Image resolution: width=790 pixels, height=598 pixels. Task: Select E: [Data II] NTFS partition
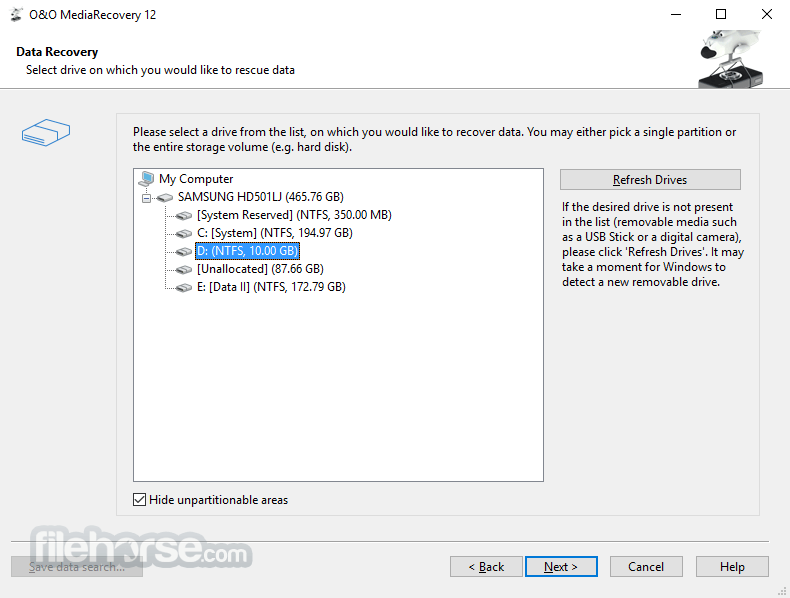[x=270, y=287]
